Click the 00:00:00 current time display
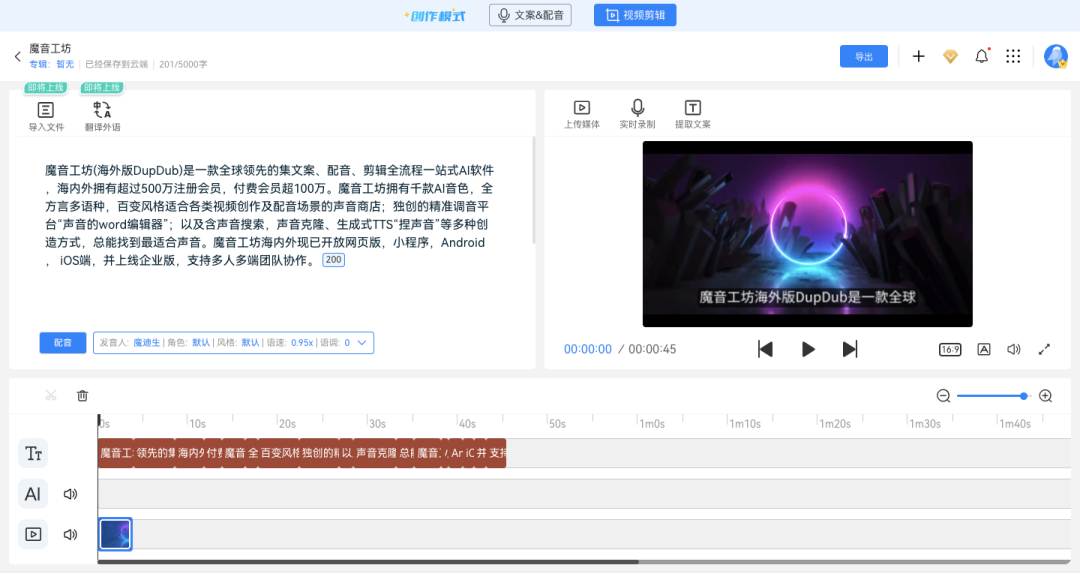Viewport: 1080px width, 574px height. pos(588,349)
